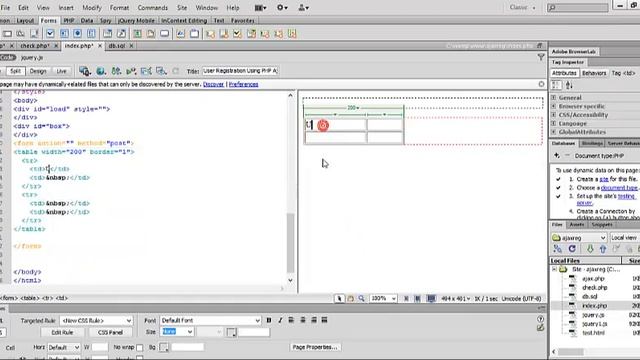The width and height of the screenshot is (640, 360).
Task: Select the Zoom magnifier tool in status bar
Action: point(361,299)
